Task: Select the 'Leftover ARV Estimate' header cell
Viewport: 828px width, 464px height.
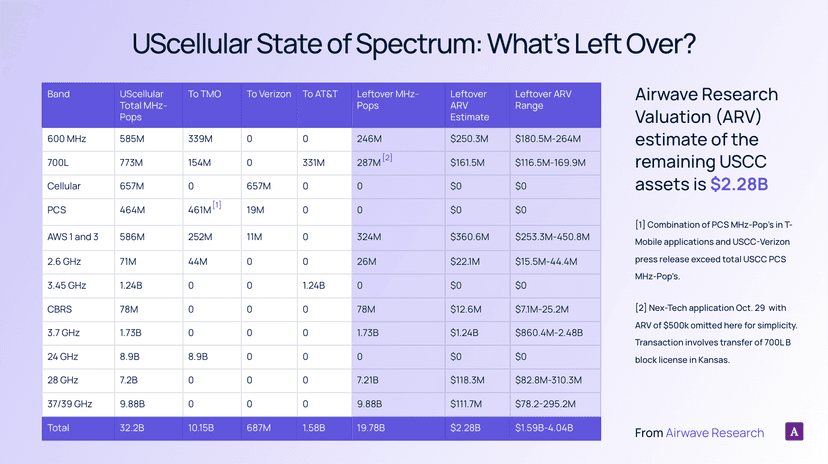Action: click(x=469, y=105)
